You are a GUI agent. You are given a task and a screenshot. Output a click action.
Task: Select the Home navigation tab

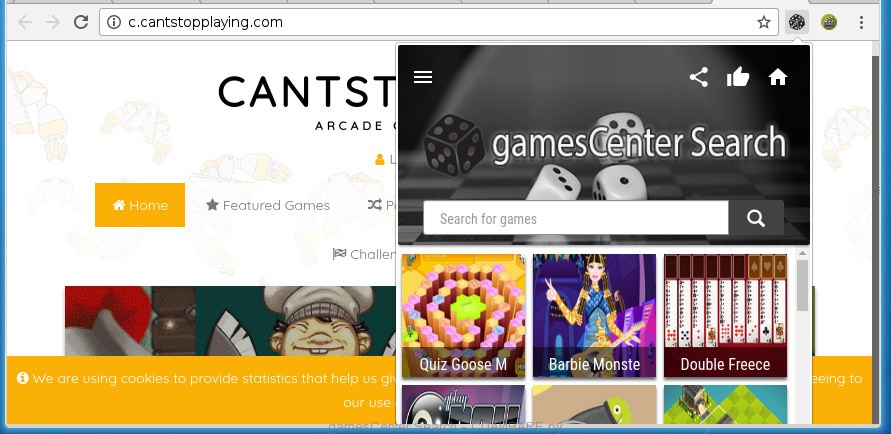coord(140,205)
